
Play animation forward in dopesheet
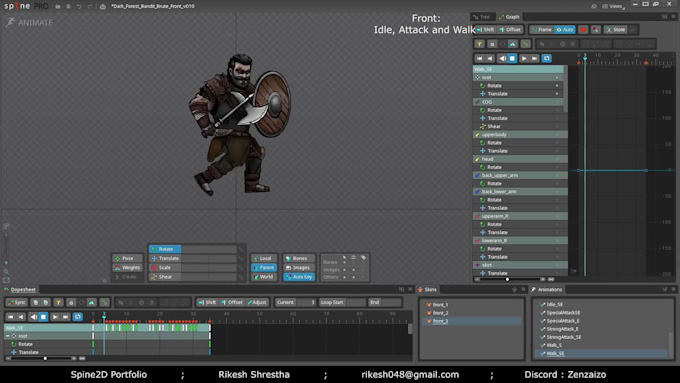55,317
